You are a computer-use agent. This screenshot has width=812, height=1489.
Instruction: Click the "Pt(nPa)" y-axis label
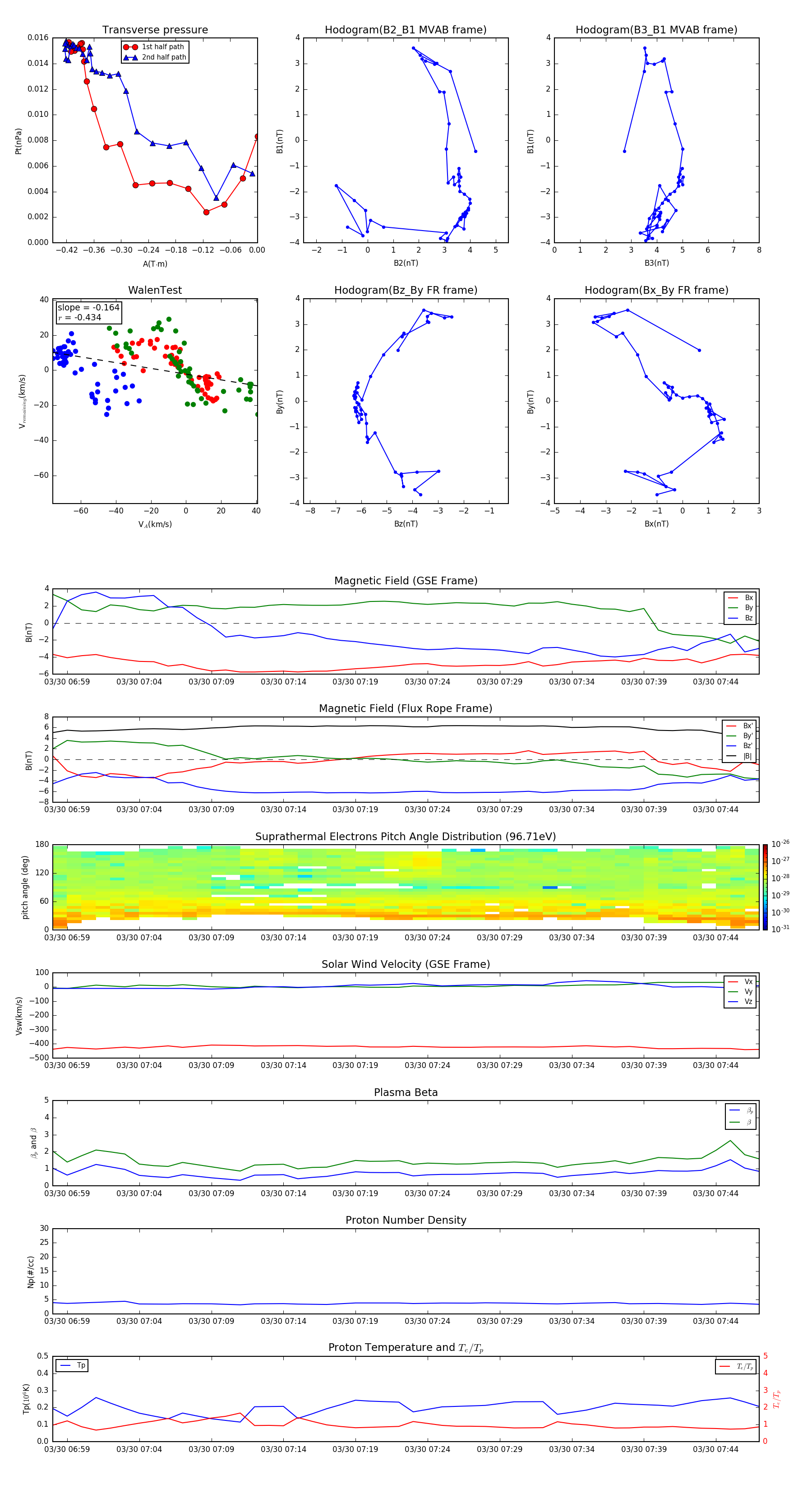click(18, 140)
